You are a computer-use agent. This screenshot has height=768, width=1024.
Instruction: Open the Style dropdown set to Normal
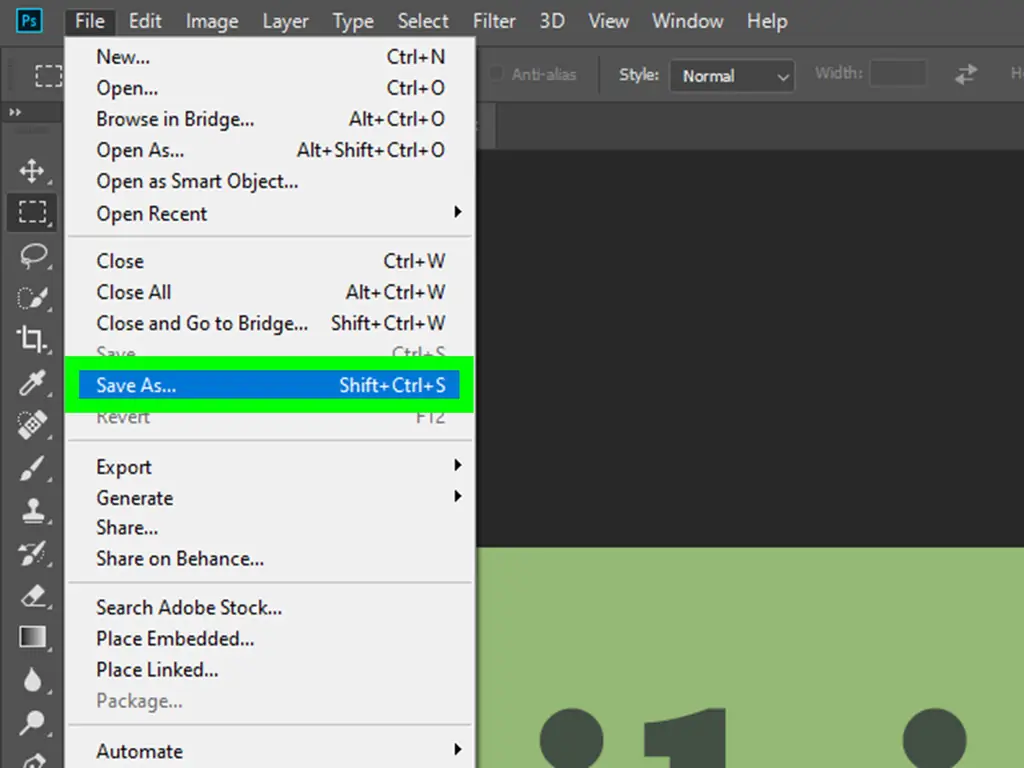(x=732, y=76)
